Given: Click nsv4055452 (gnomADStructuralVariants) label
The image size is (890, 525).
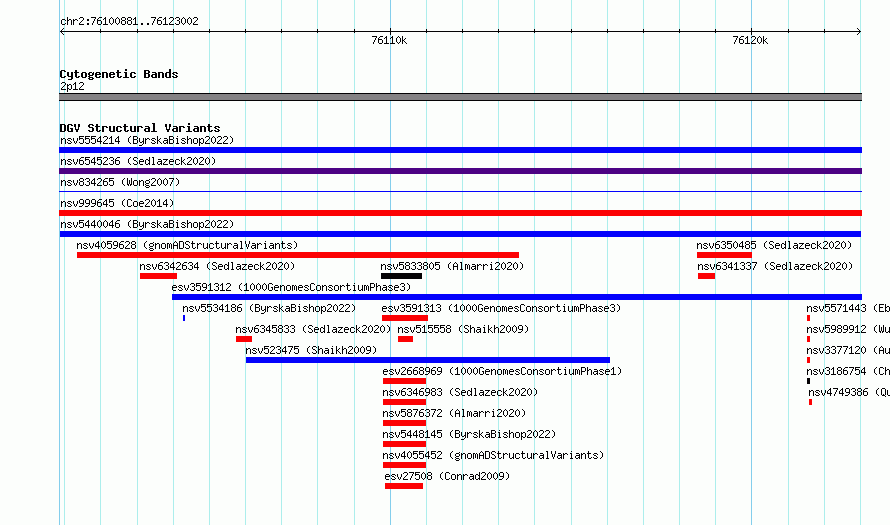Looking at the screenshot, I should click(x=493, y=455).
